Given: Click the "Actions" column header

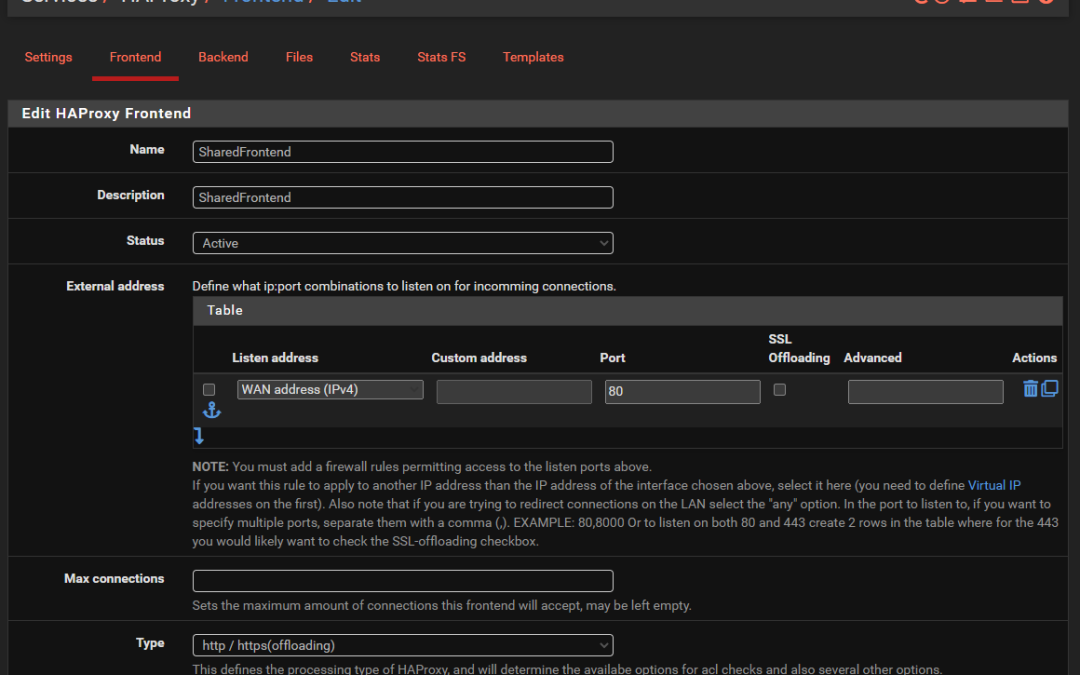Looking at the screenshot, I should pos(1035,358).
